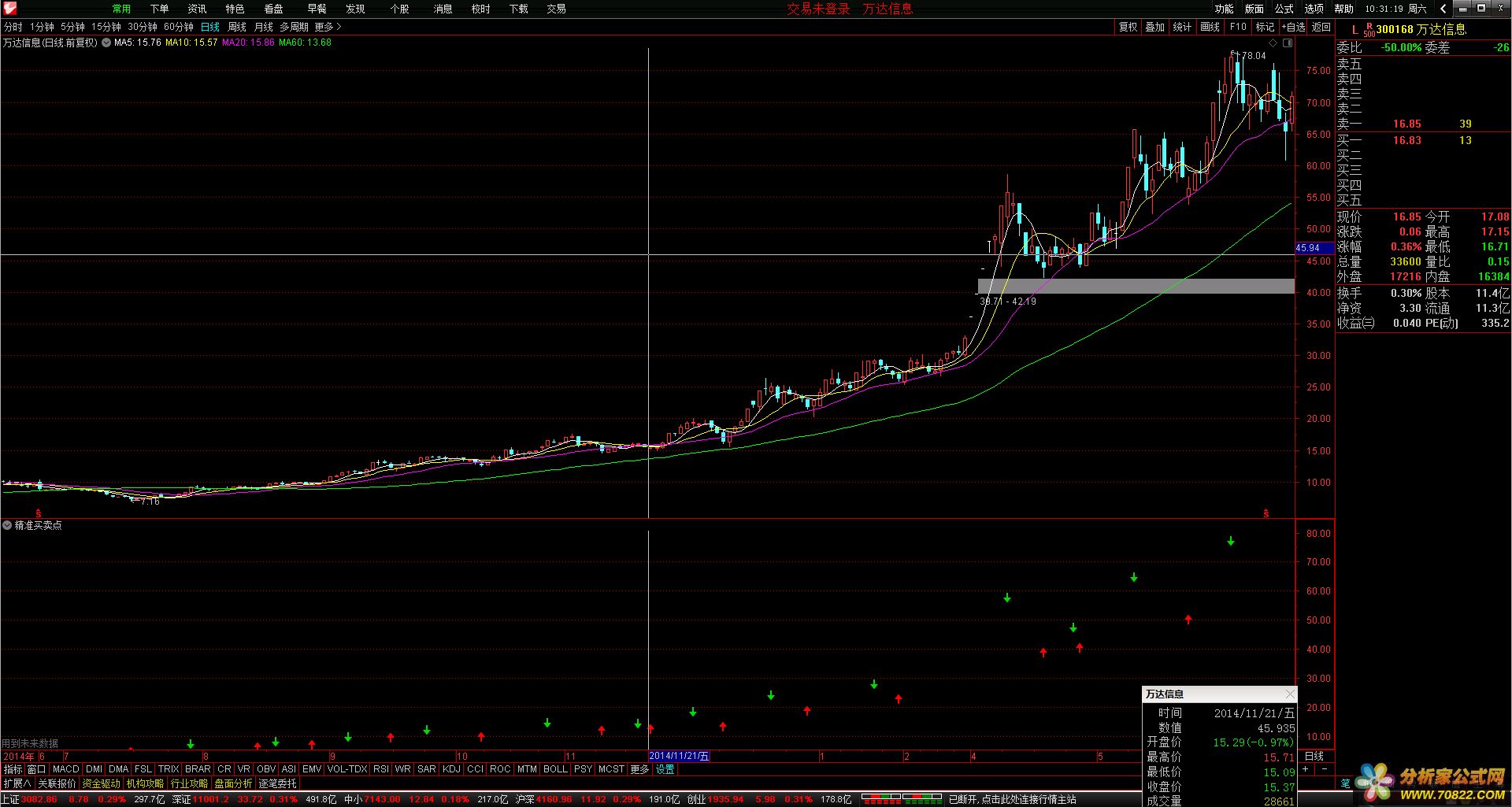Expand the 更多 time period list

tap(328, 27)
